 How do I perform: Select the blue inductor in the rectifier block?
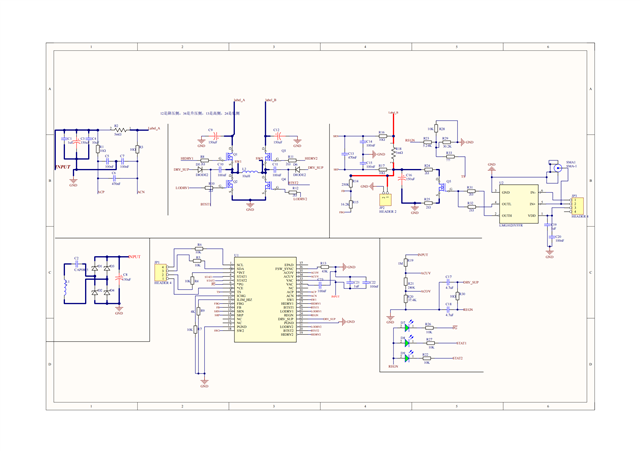65,288
